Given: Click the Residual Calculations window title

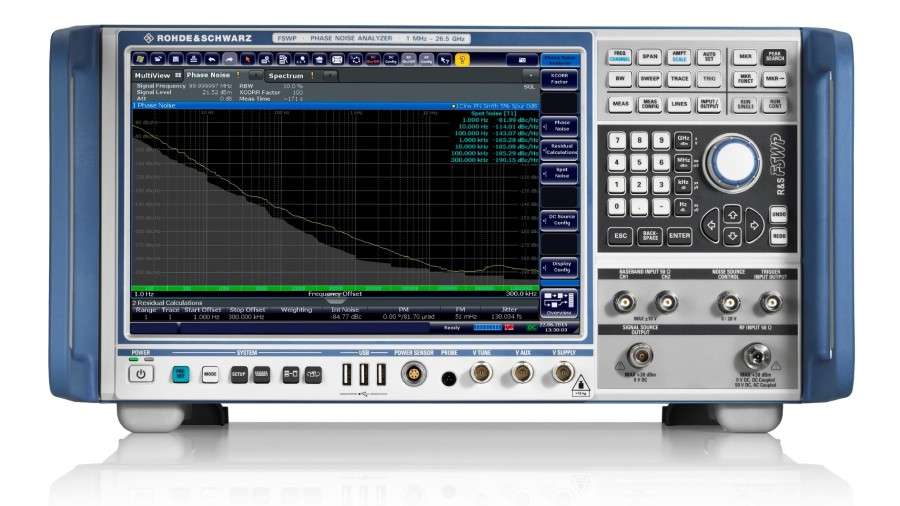Looking at the screenshot, I should (x=168, y=302).
